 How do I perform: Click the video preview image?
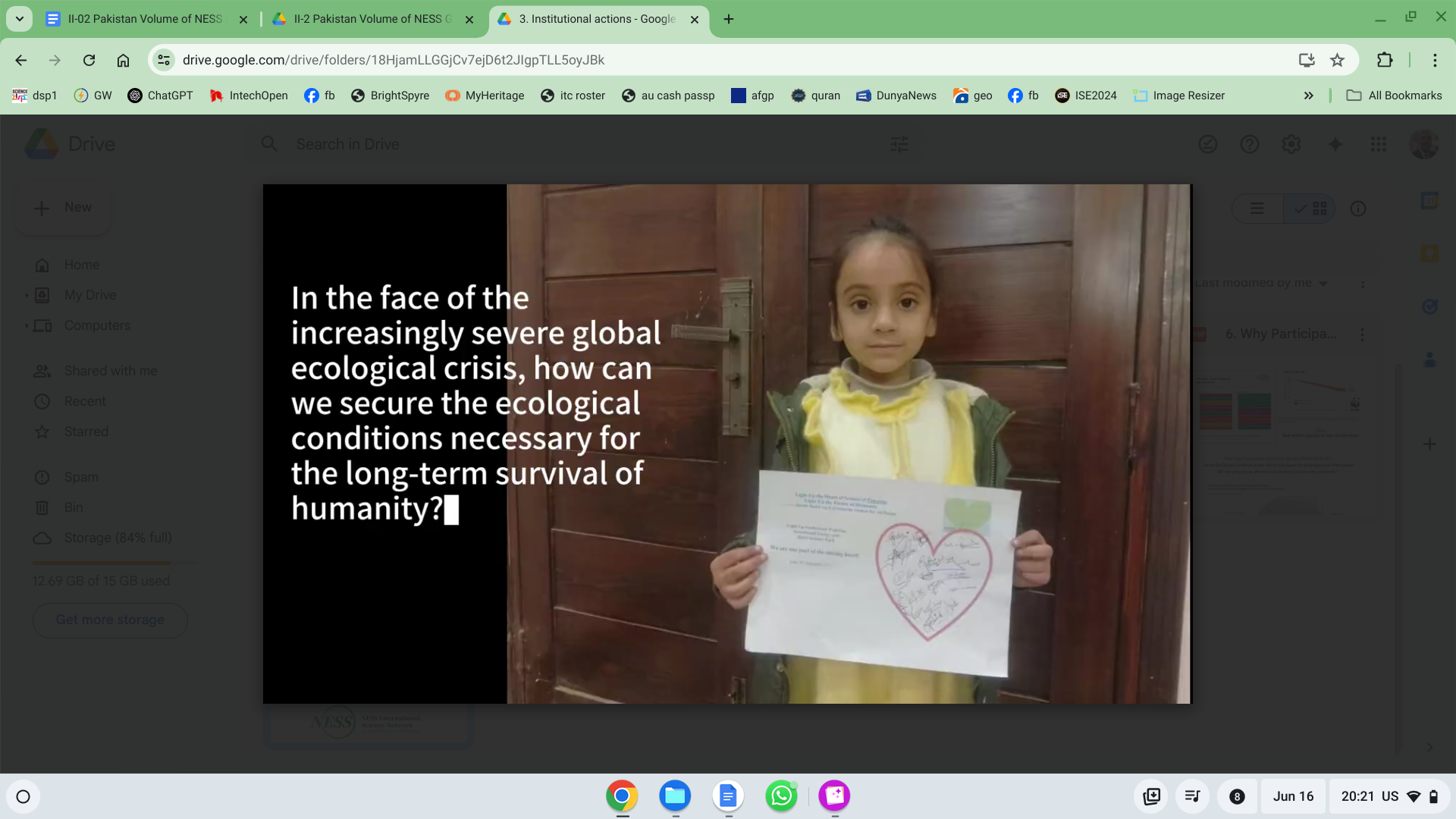[x=727, y=444]
